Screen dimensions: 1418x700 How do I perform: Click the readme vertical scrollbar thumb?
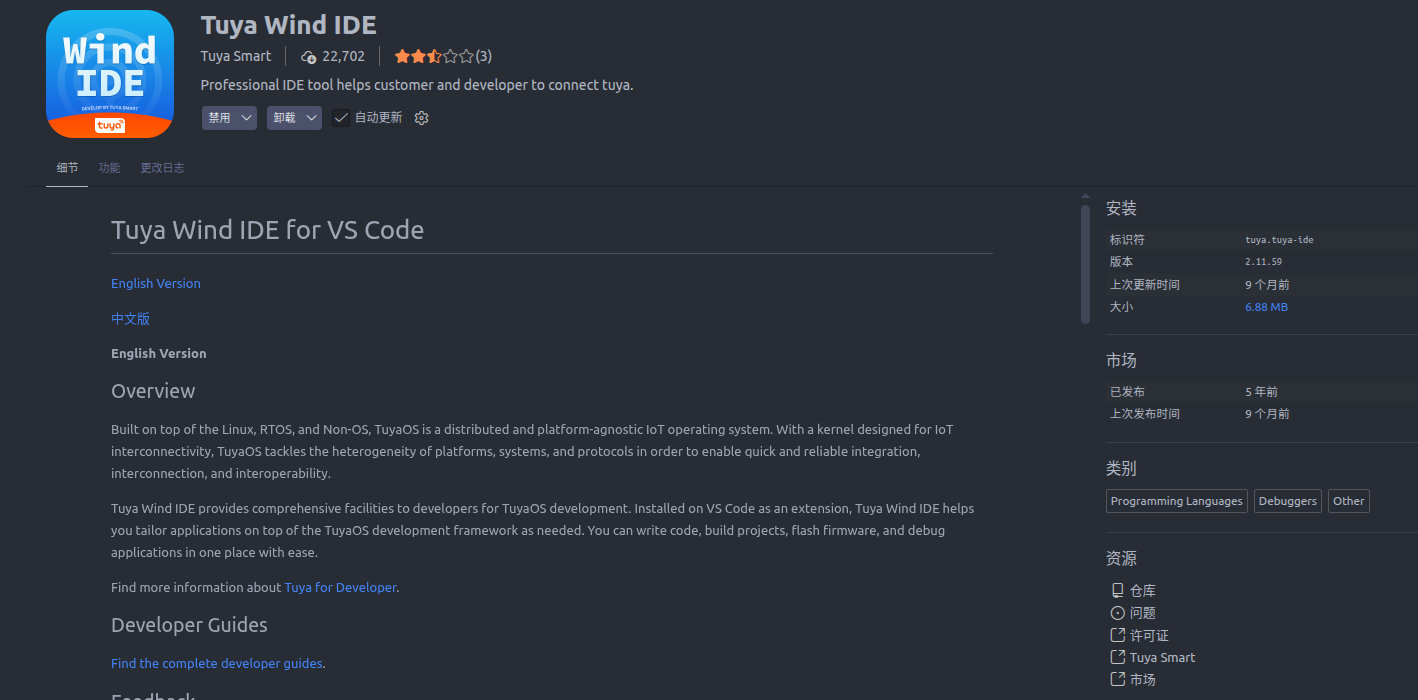[1085, 264]
